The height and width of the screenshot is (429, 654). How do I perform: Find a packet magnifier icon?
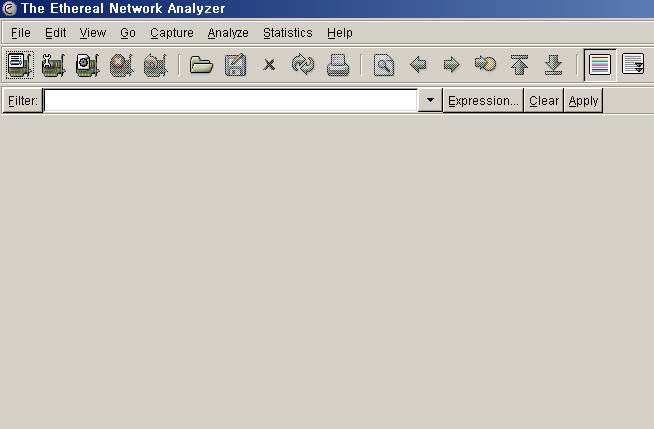384,65
